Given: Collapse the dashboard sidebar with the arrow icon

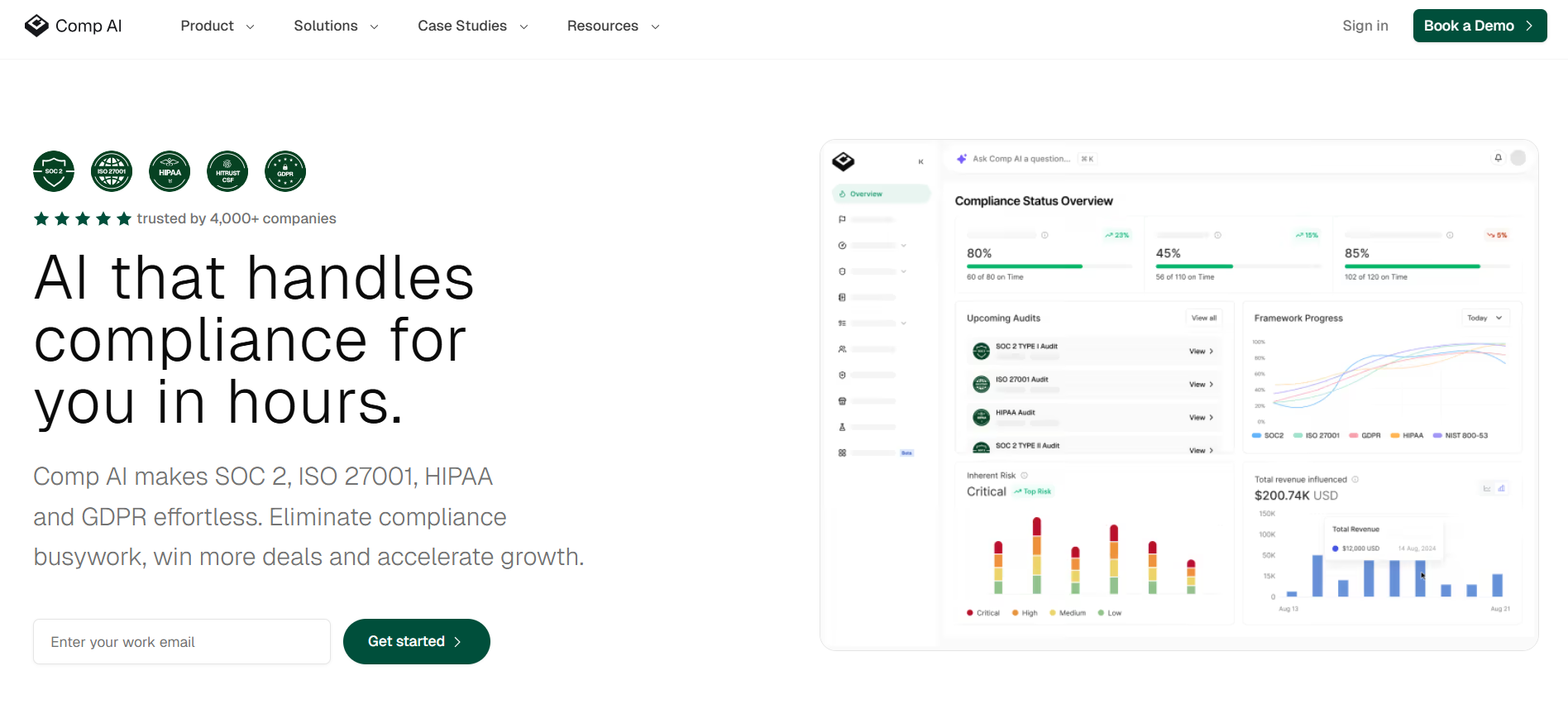Looking at the screenshot, I should pos(920,161).
